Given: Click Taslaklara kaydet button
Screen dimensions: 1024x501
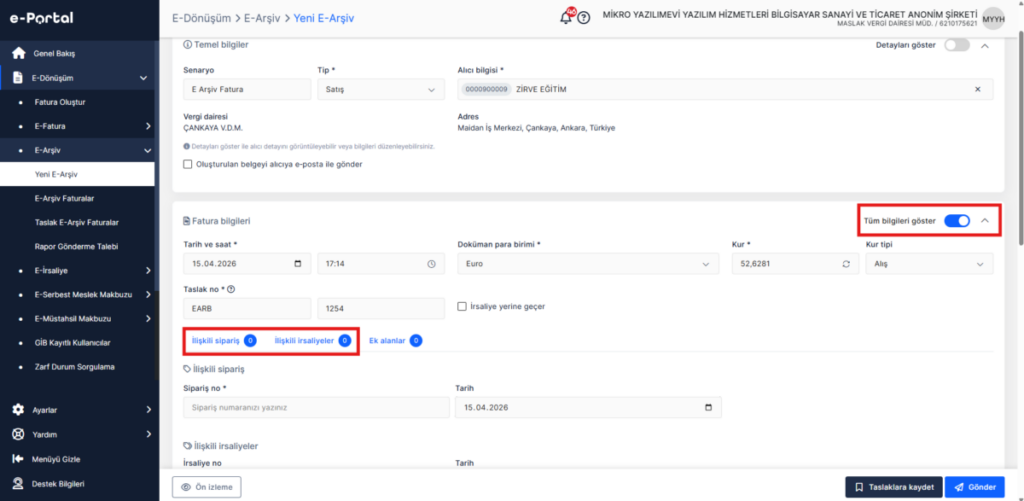Looking at the screenshot, I should click(893, 487).
